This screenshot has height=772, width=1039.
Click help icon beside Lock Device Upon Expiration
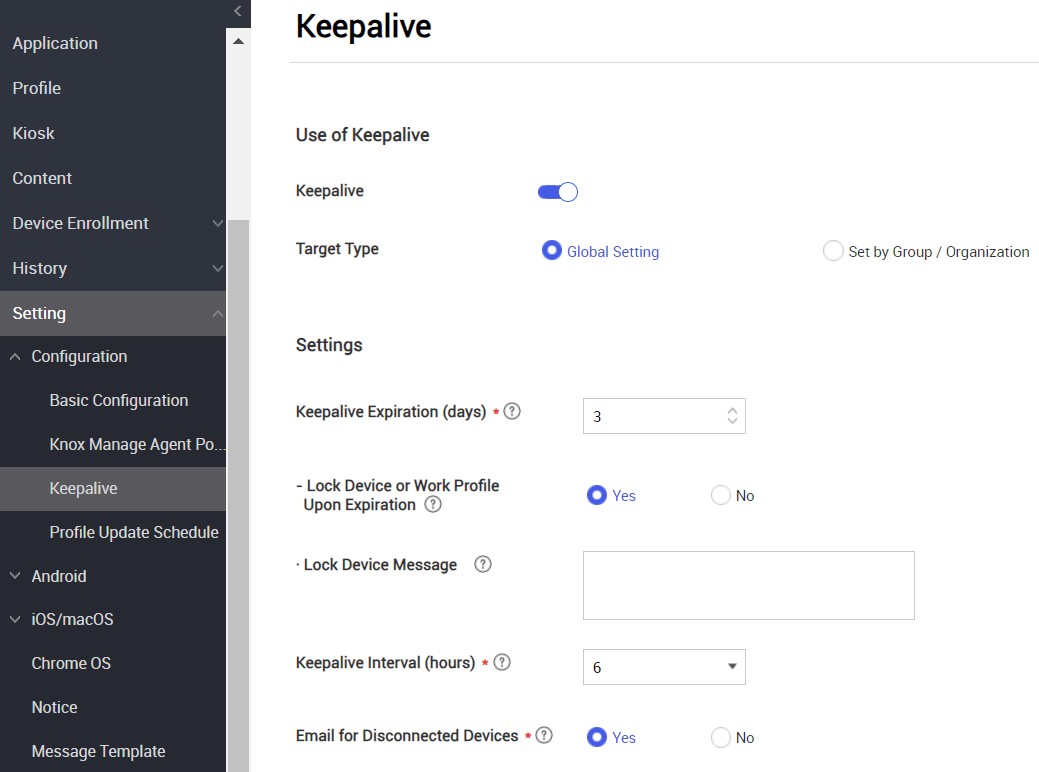coord(432,504)
